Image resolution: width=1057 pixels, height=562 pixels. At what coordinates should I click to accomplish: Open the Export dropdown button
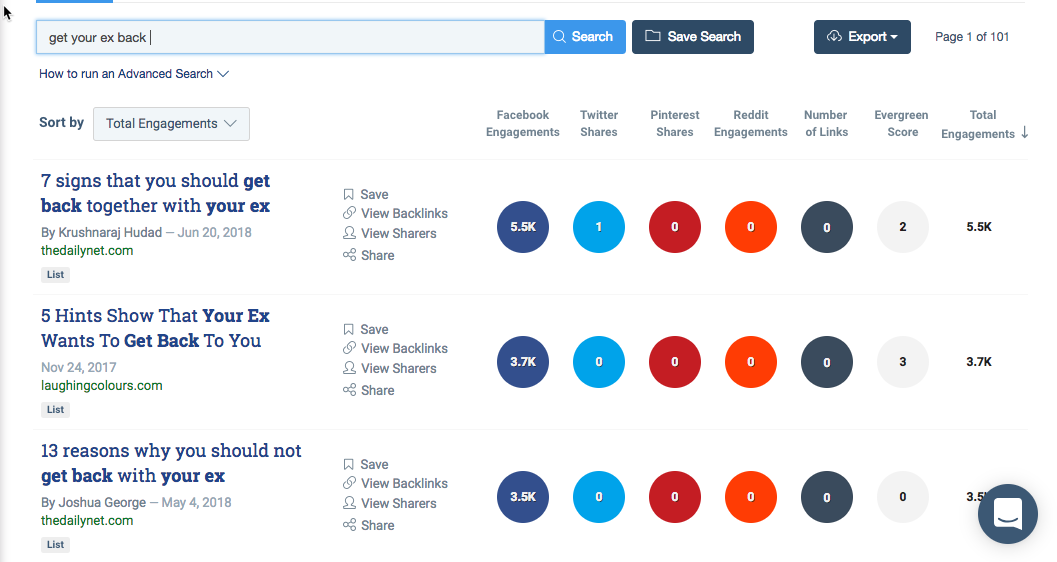862,37
